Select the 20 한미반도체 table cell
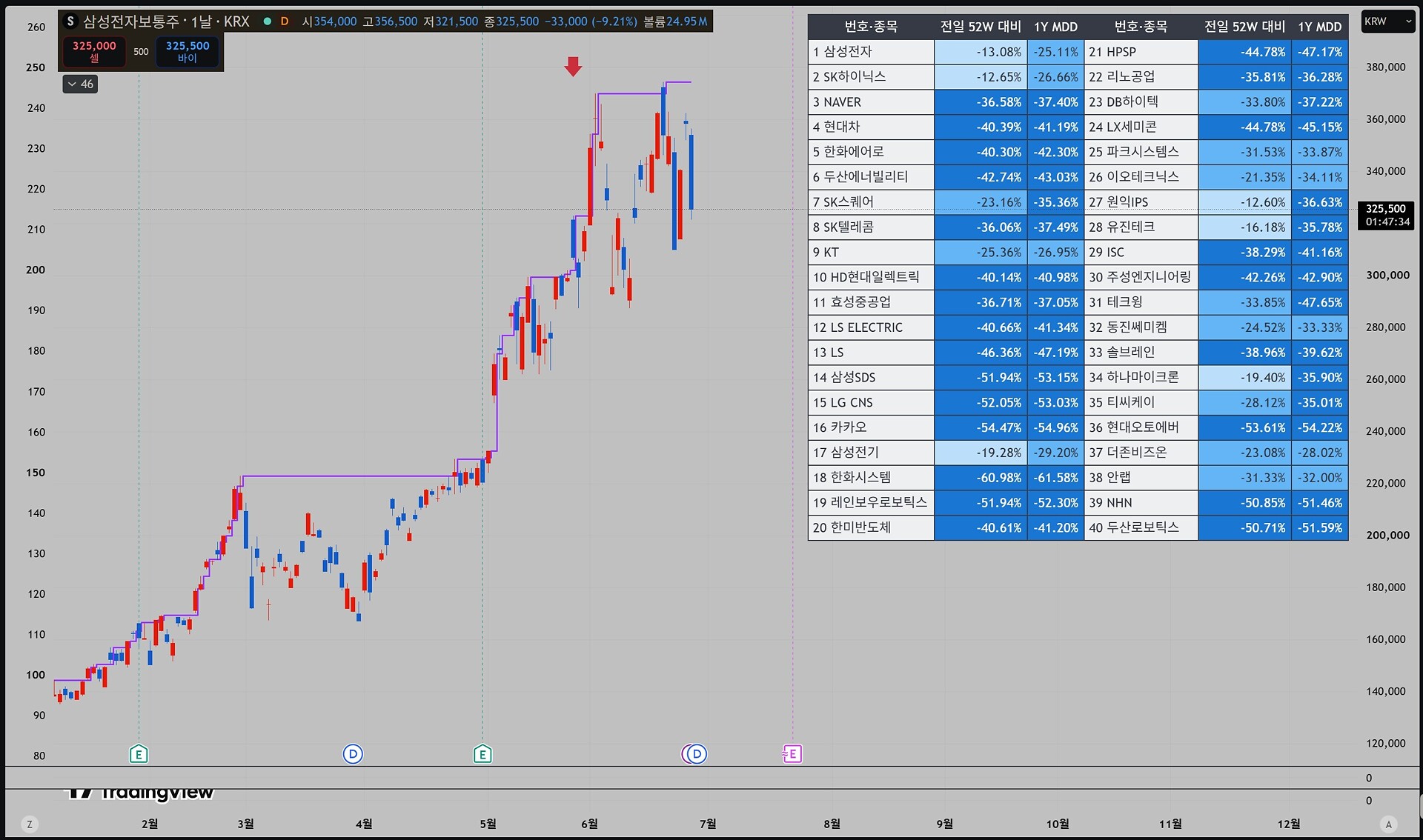This screenshot has height=840, width=1423. click(x=871, y=527)
